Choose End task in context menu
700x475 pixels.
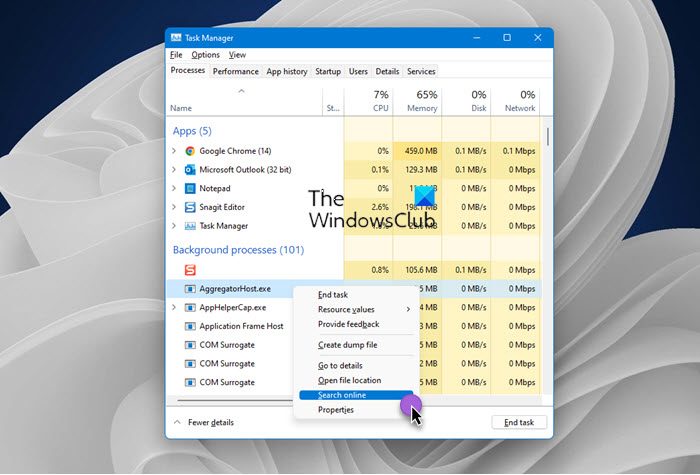pos(333,295)
